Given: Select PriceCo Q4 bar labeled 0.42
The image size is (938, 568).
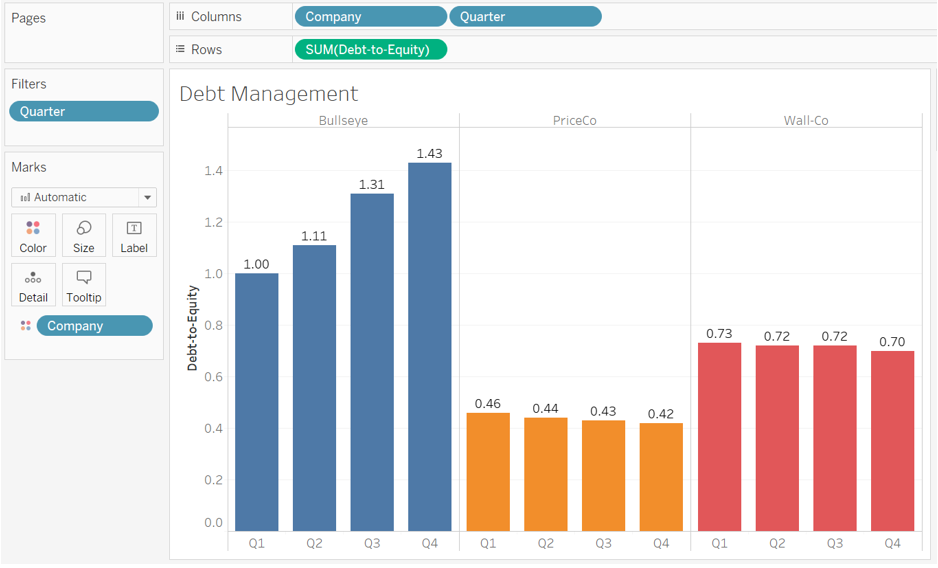Looking at the screenshot, I should tap(661, 477).
